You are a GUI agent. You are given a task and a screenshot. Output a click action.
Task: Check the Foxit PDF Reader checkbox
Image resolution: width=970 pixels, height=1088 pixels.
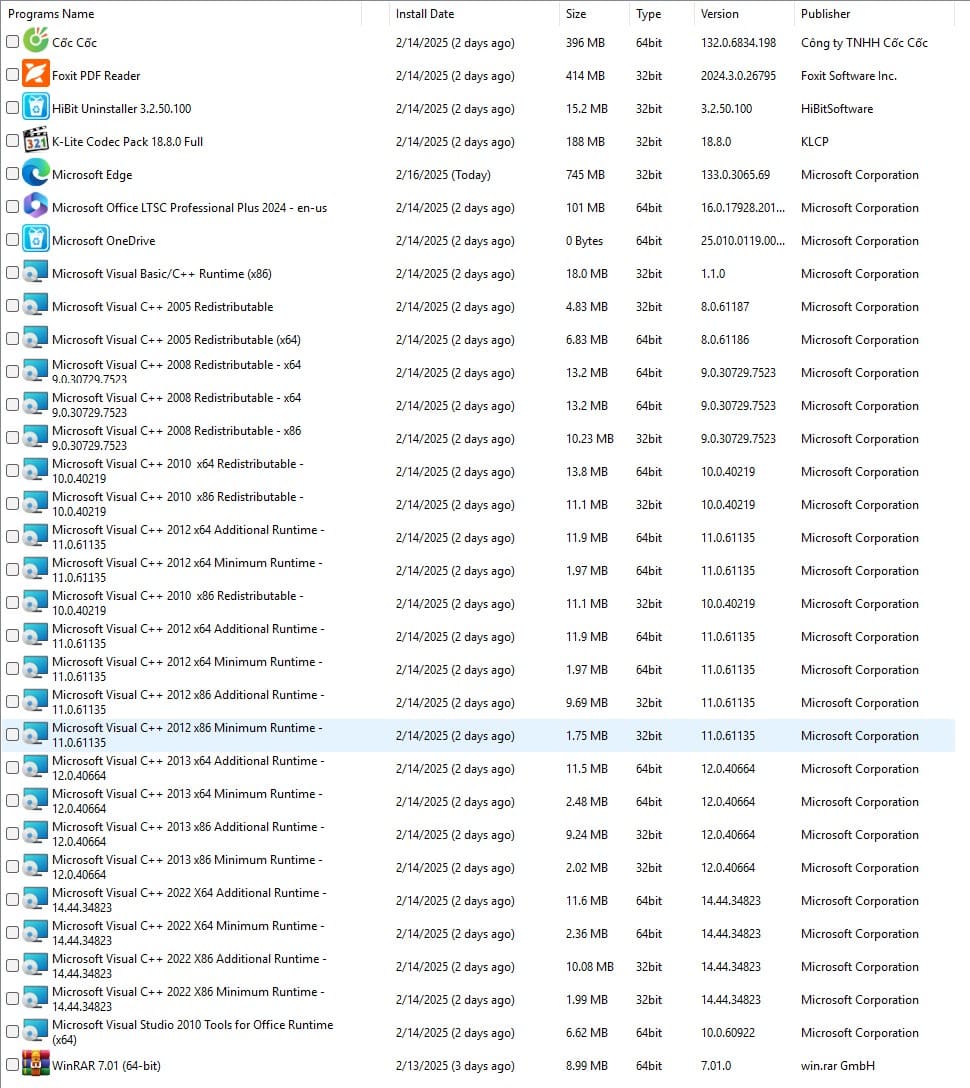[12, 74]
